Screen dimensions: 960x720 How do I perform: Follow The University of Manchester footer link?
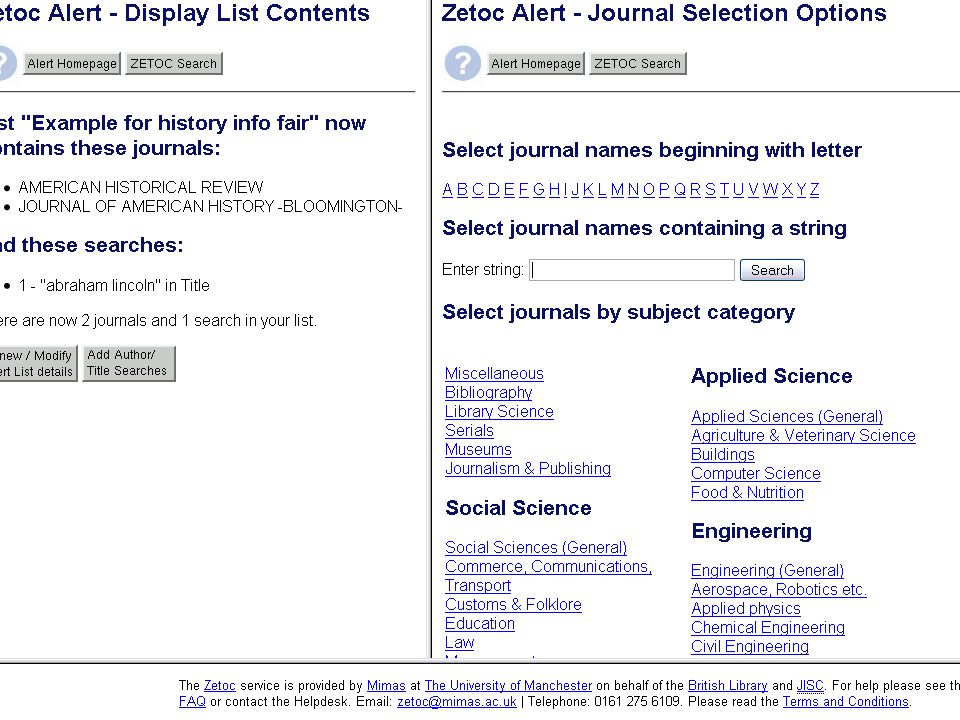pyautogui.click(x=508, y=686)
